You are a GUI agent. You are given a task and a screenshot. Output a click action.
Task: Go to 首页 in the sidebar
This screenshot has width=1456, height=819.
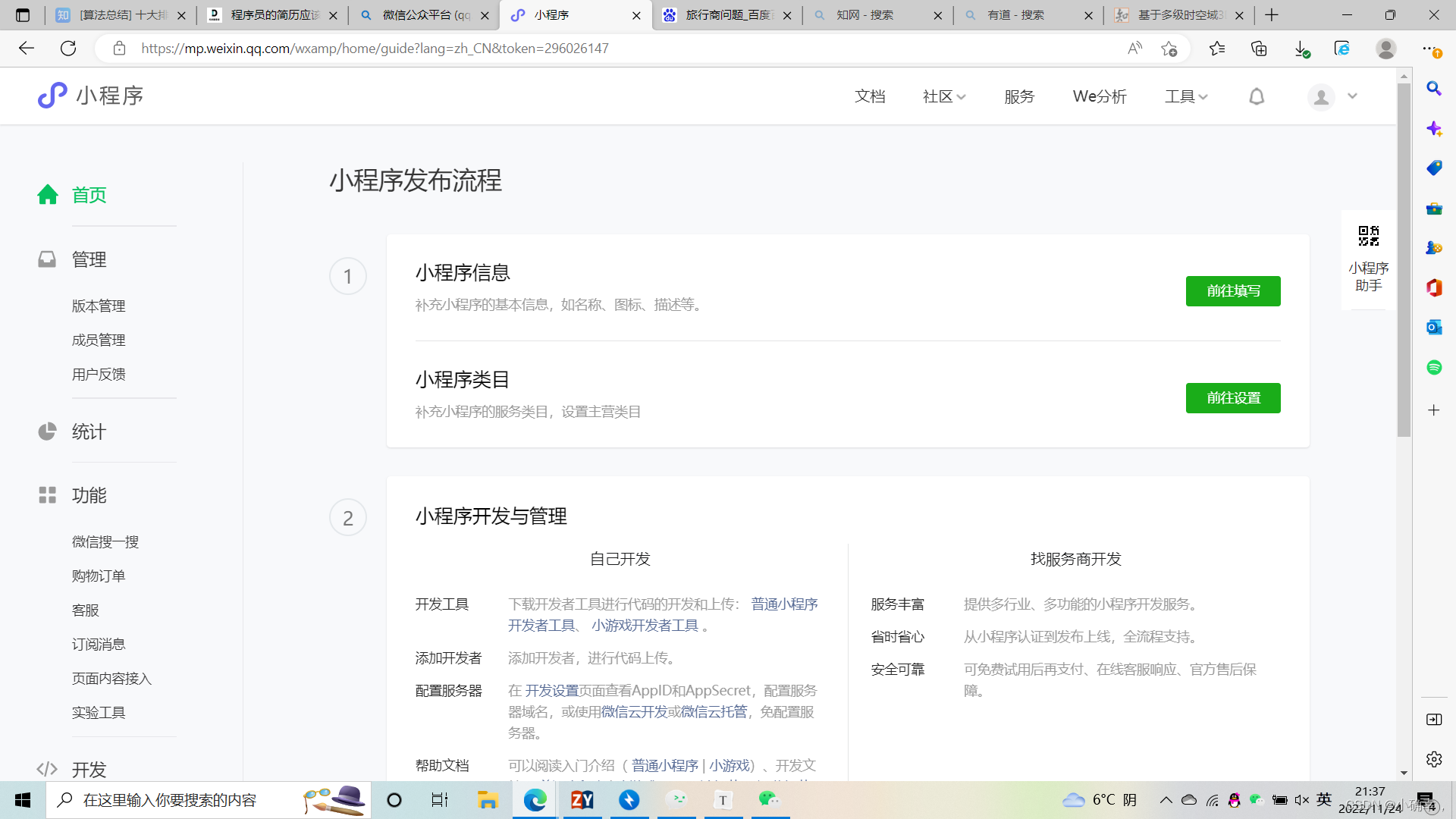point(89,195)
